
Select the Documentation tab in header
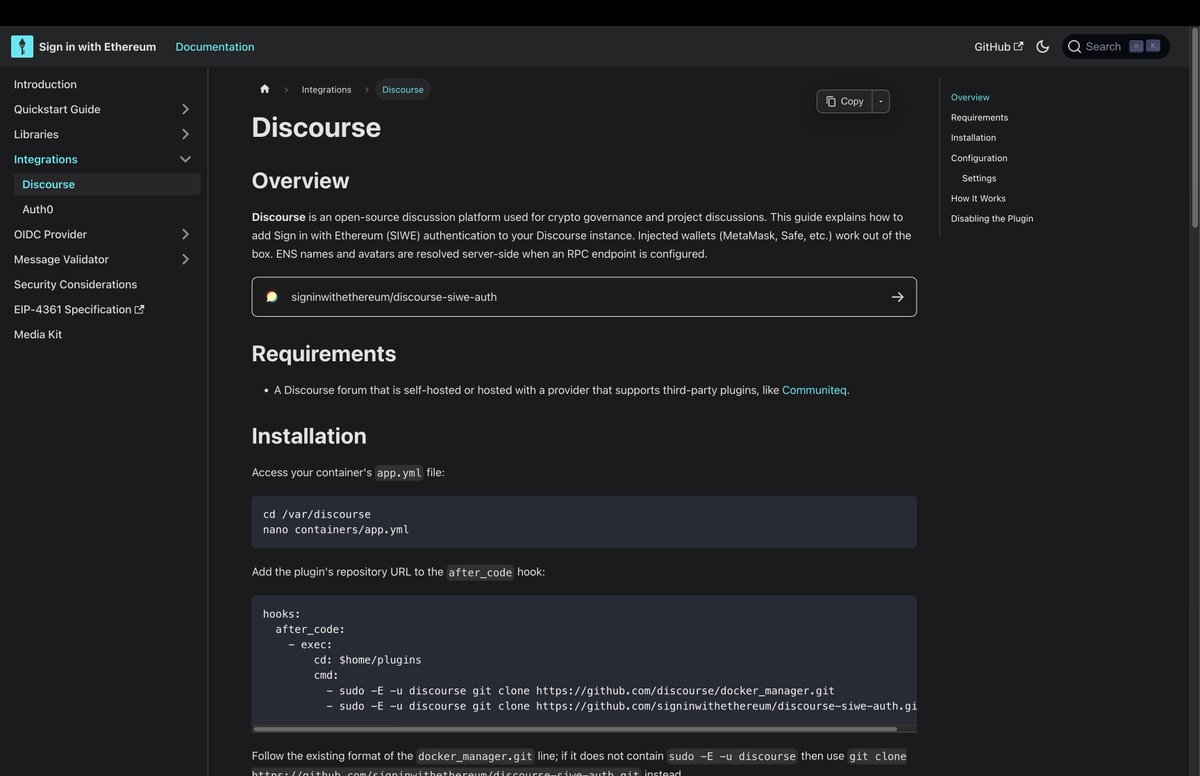(x=215, y=47)
